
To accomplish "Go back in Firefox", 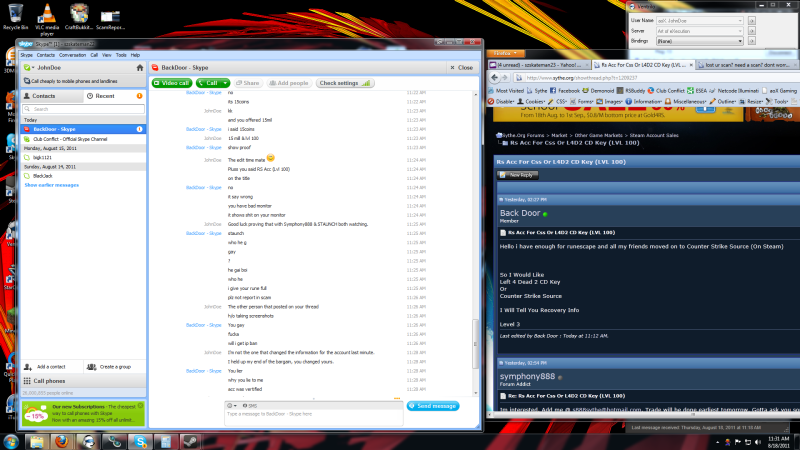I will [x=494, y=78].
